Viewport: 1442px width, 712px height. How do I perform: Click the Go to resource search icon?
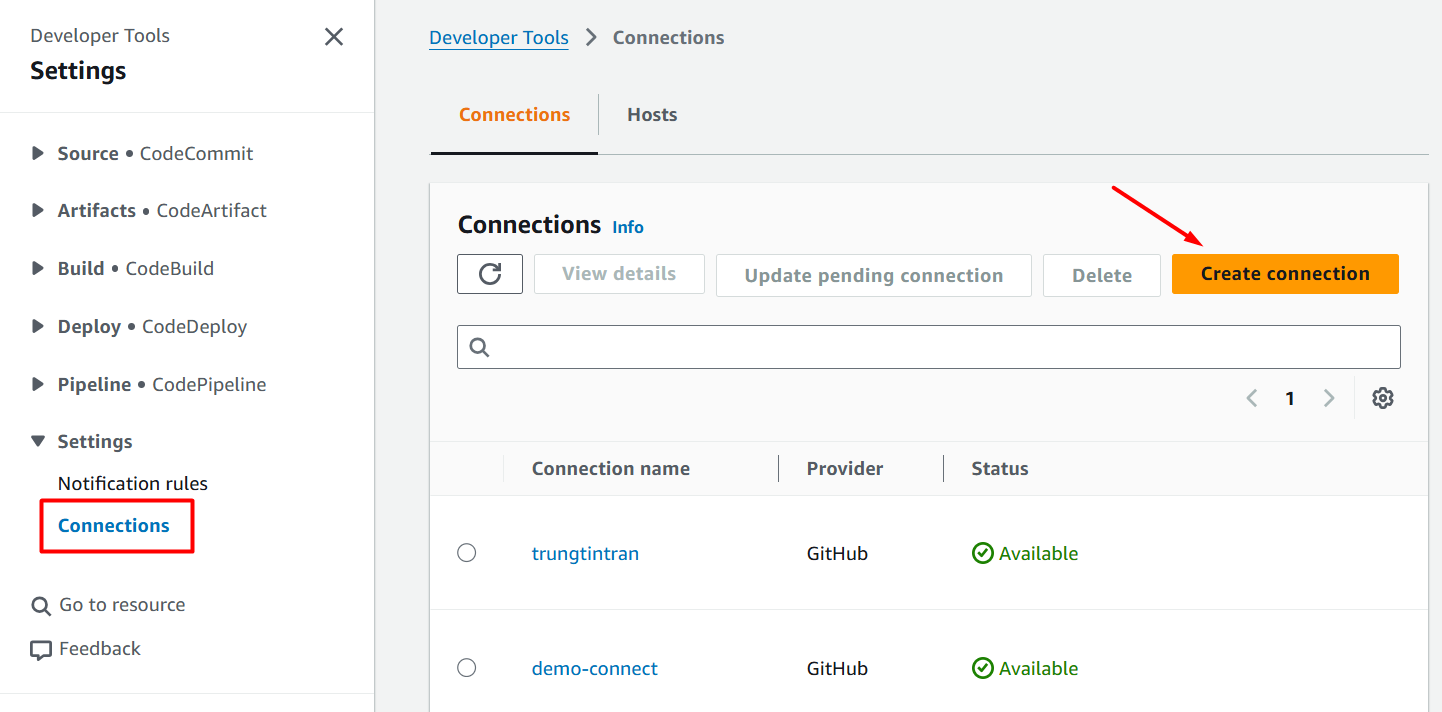click(41, 606)
